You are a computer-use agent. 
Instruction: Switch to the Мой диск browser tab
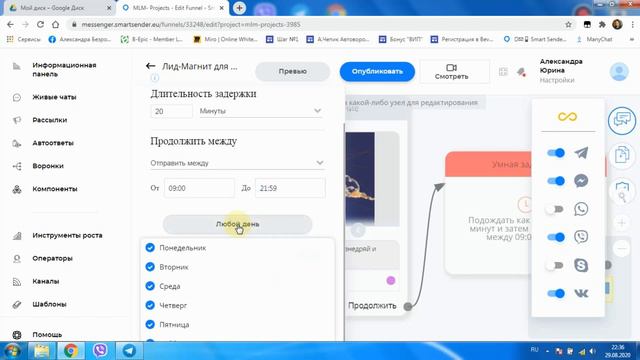pyautogui.click(x=59, y=8)
